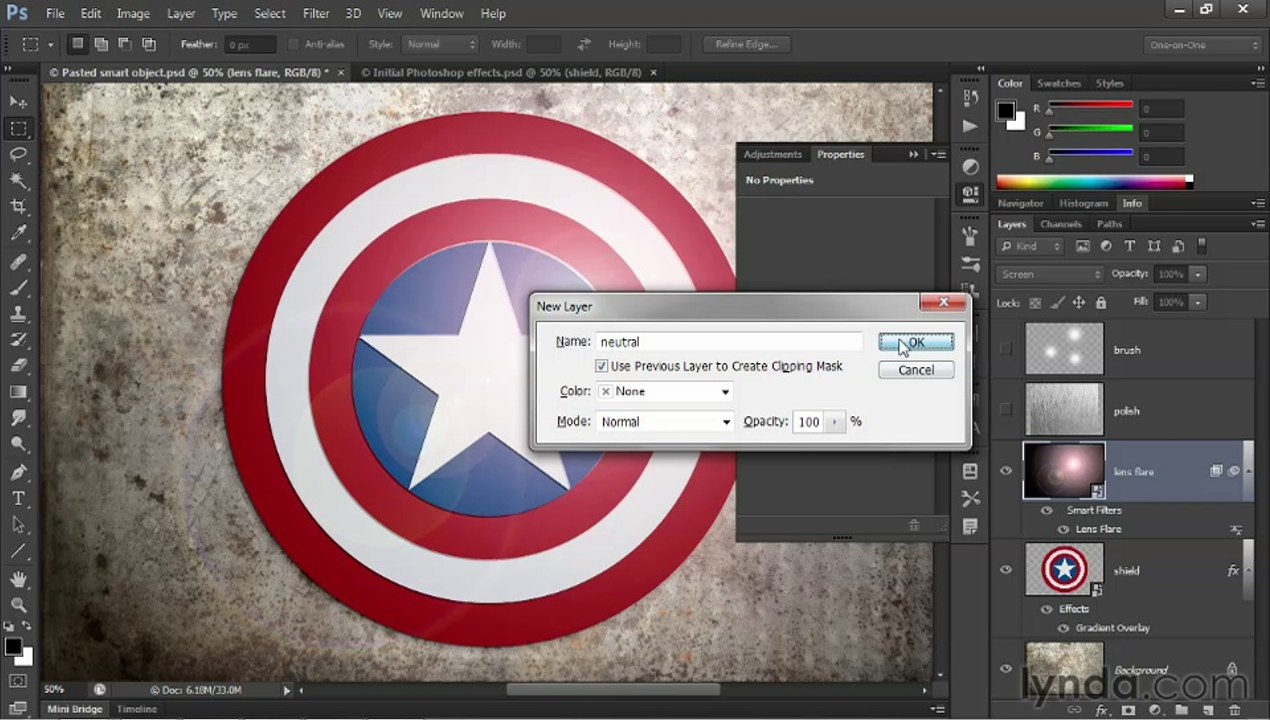
Task: Uncheck Use Previous Layer to Create Clipping Mask
Action: pyautogui.click(x=601, y=366)
